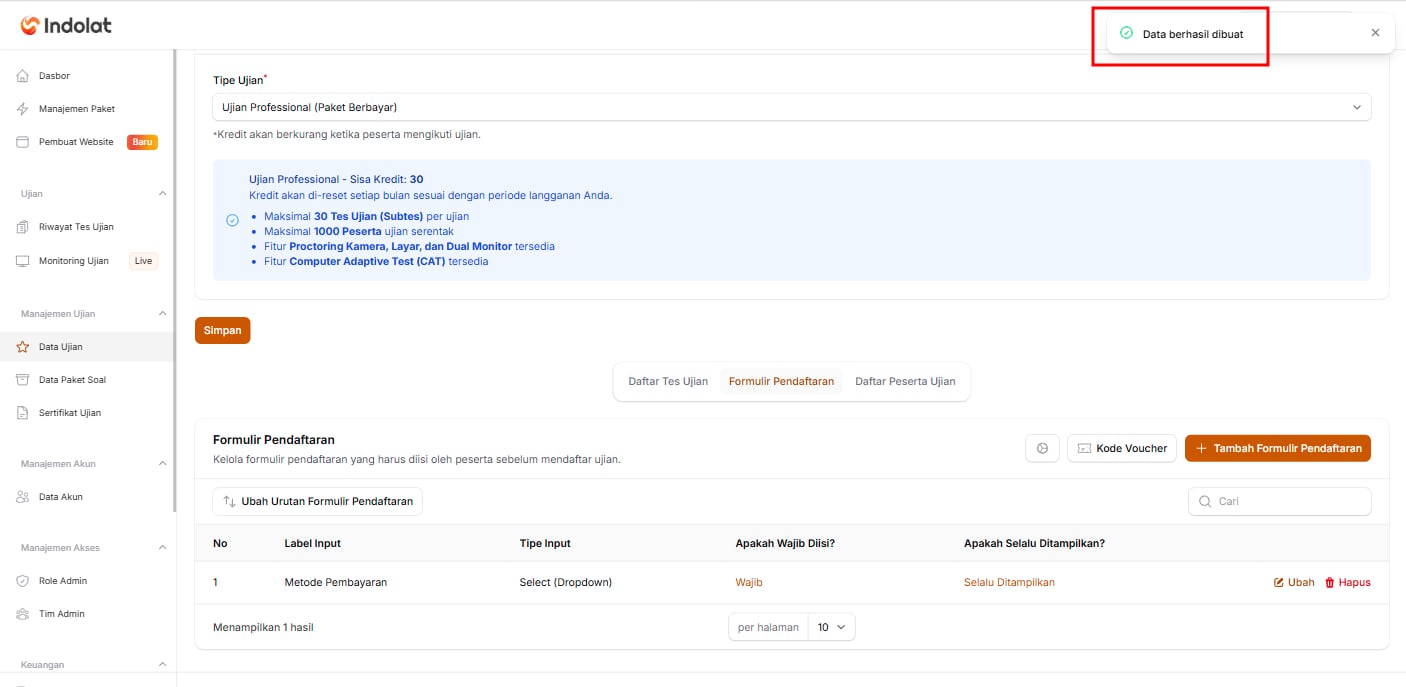The width and height of the screenshot is (1406, 687).
Task: Click the Label Input column header
Action: point(312,543)
